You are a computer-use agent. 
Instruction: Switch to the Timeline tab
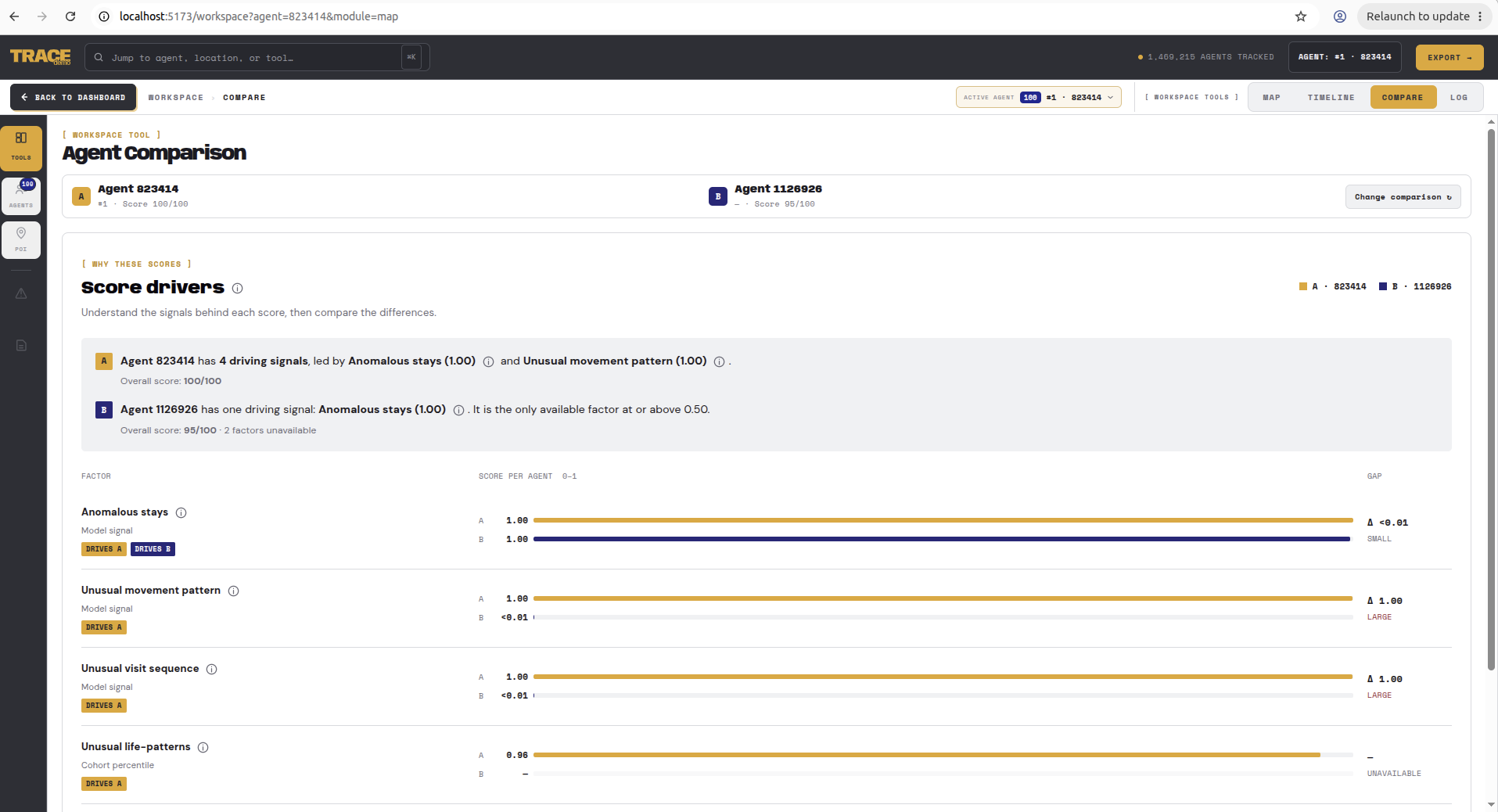1331,97
